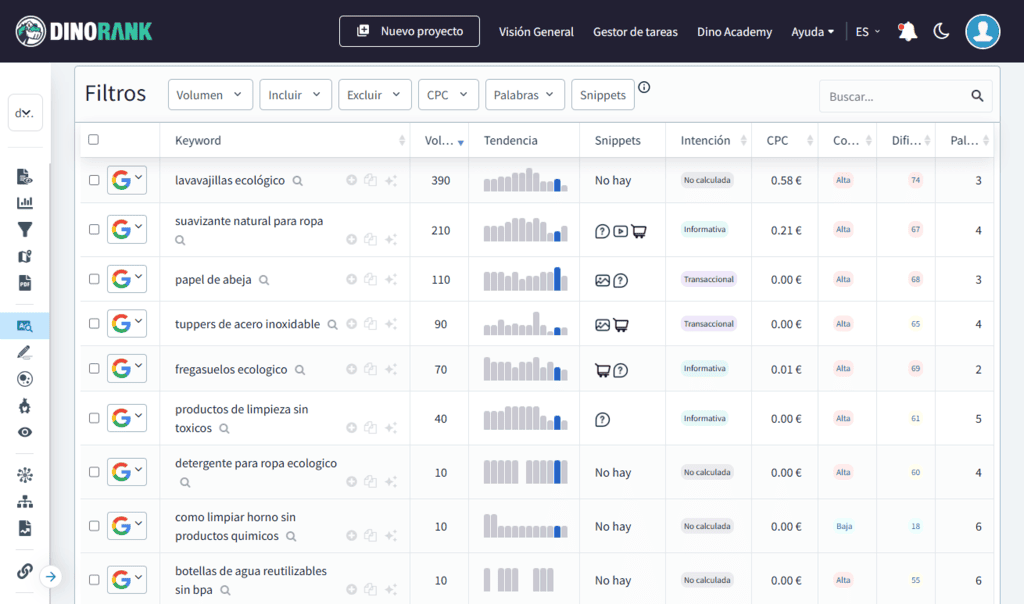Select the fregasuelos ecologico row checkbox
Viewport: 1024px width, 604px height.
94,369
